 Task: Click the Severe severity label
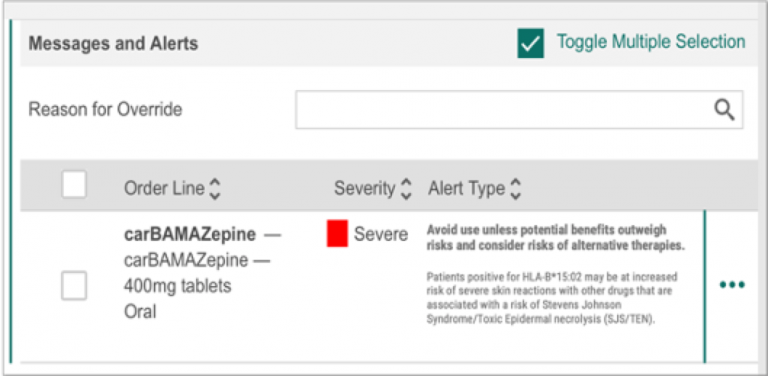(x=381, y=235)
